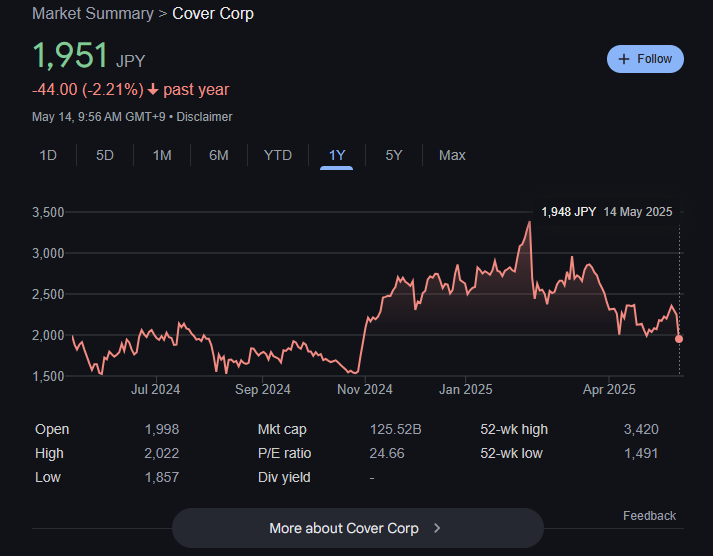The image size is (713, 556).
Task: Click the 1,948 JPY chart tooltip label
Action: [x=568, y=212]
